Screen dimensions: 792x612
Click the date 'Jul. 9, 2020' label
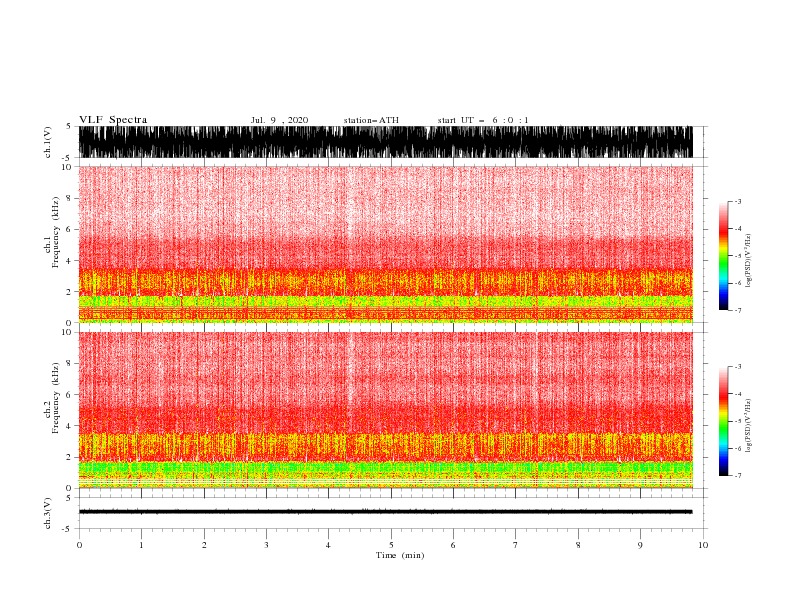pyautogui.click(x=279, y=120)
